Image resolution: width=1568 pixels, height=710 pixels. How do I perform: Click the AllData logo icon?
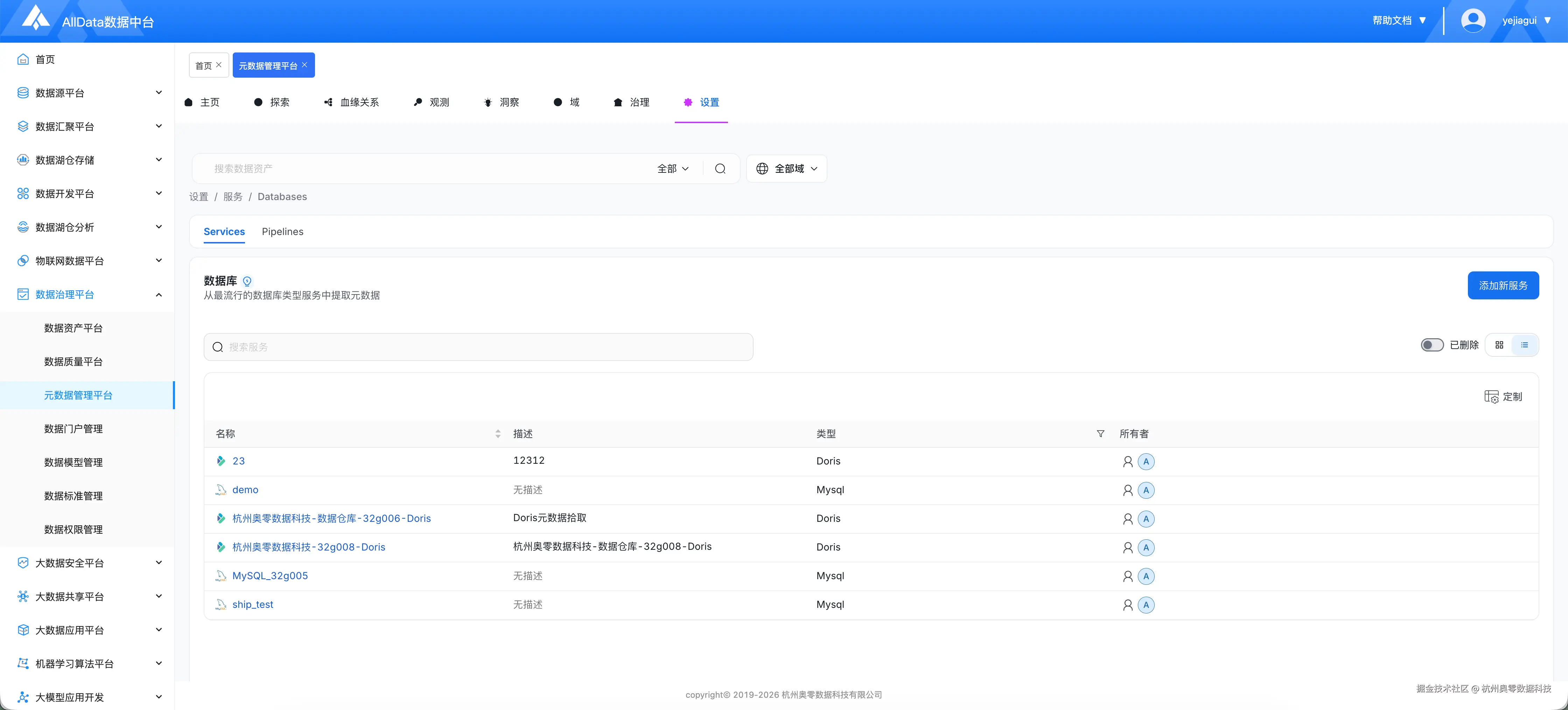(x=36, y=18)
